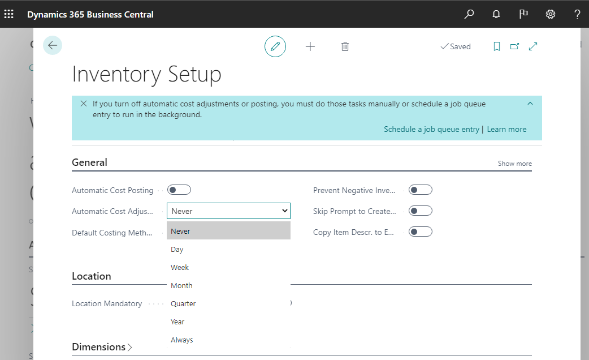This screenshot has height=360, width=589.
Task: Toggle Prevent Negative Inventory switch
Action: pos(420,190)
